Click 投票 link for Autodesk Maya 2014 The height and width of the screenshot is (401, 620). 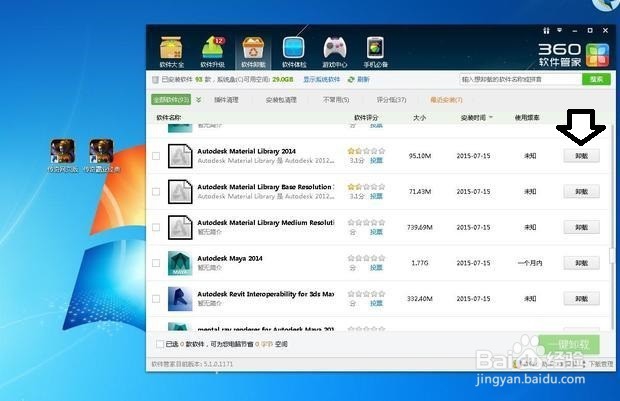pyautogui.click(x=376, y=268)
